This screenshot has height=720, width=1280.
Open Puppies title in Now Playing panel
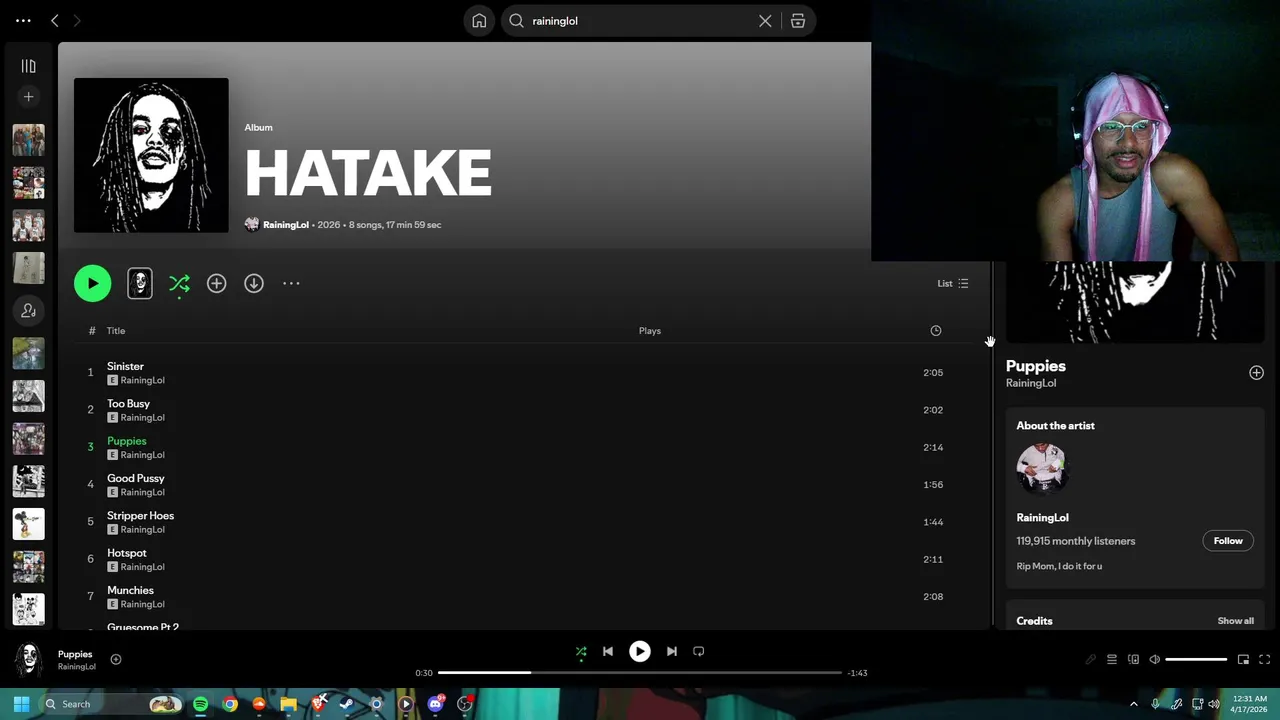(1036, 366)
